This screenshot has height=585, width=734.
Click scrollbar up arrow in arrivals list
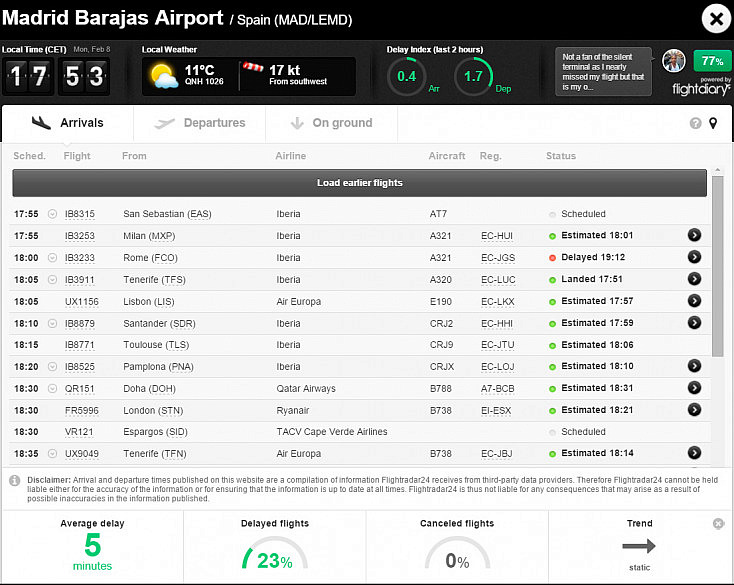(x=717, y=171)
